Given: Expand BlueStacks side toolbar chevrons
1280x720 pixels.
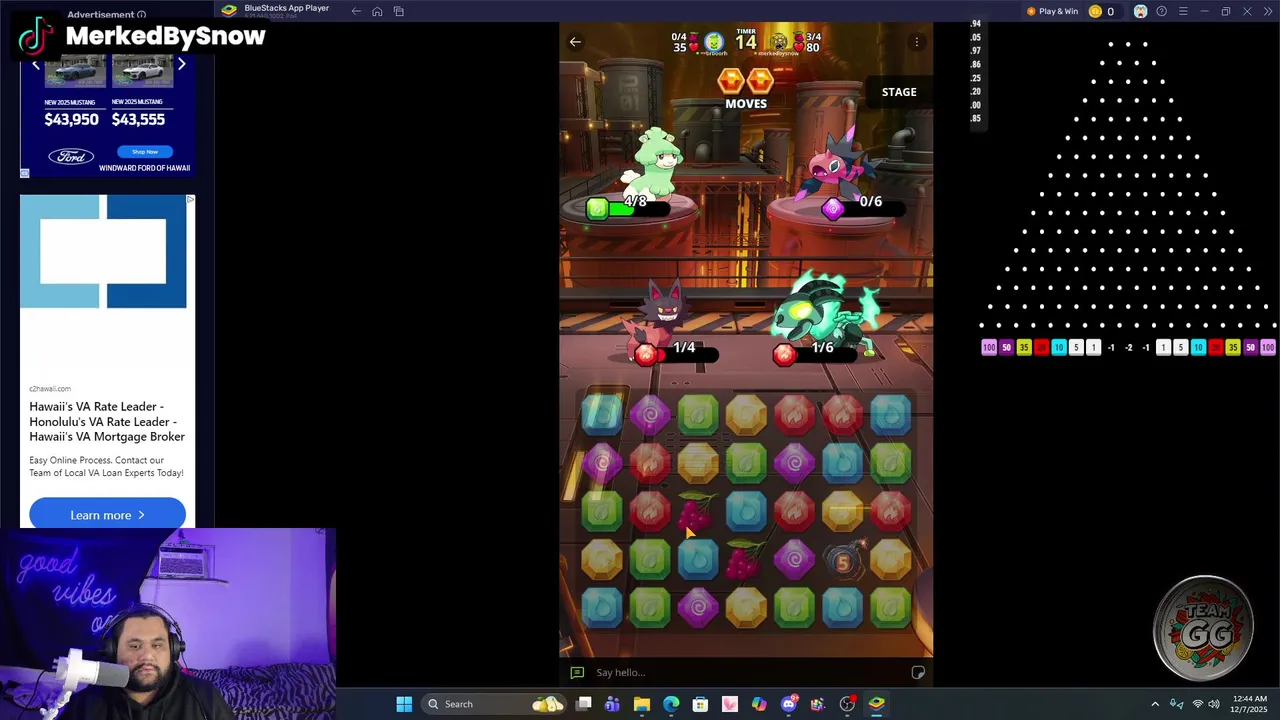Looking at the screenshot, I should (1268, 11).
